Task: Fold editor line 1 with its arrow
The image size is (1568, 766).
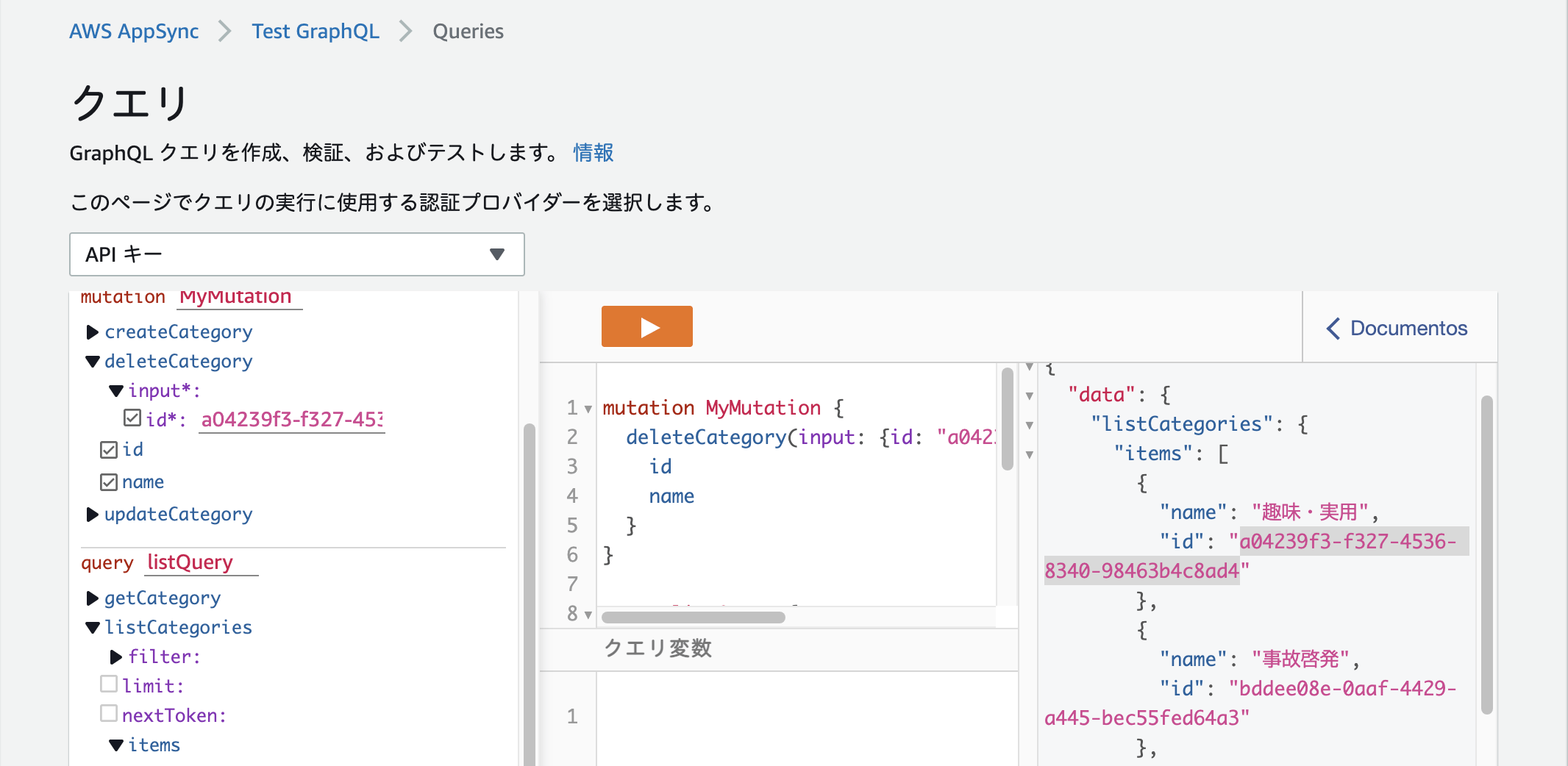Action: pyautogui.click(x=588, y=409)
